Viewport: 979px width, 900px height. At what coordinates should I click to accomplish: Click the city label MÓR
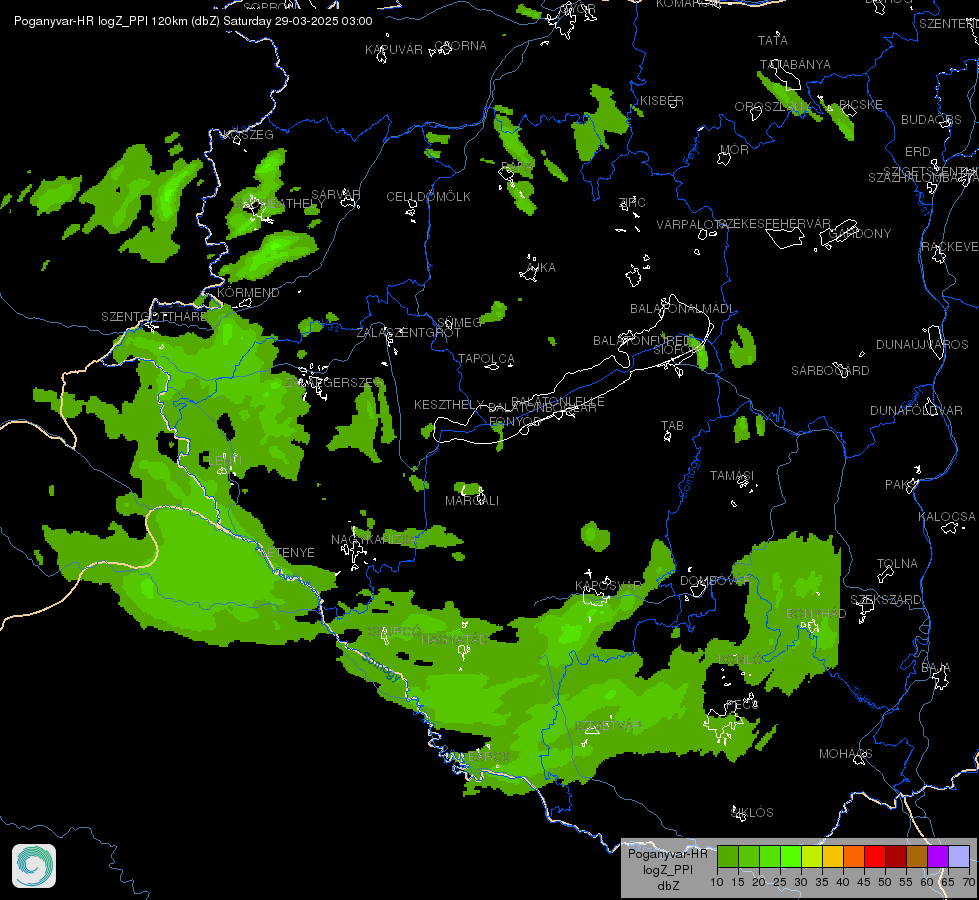[734, 149]
